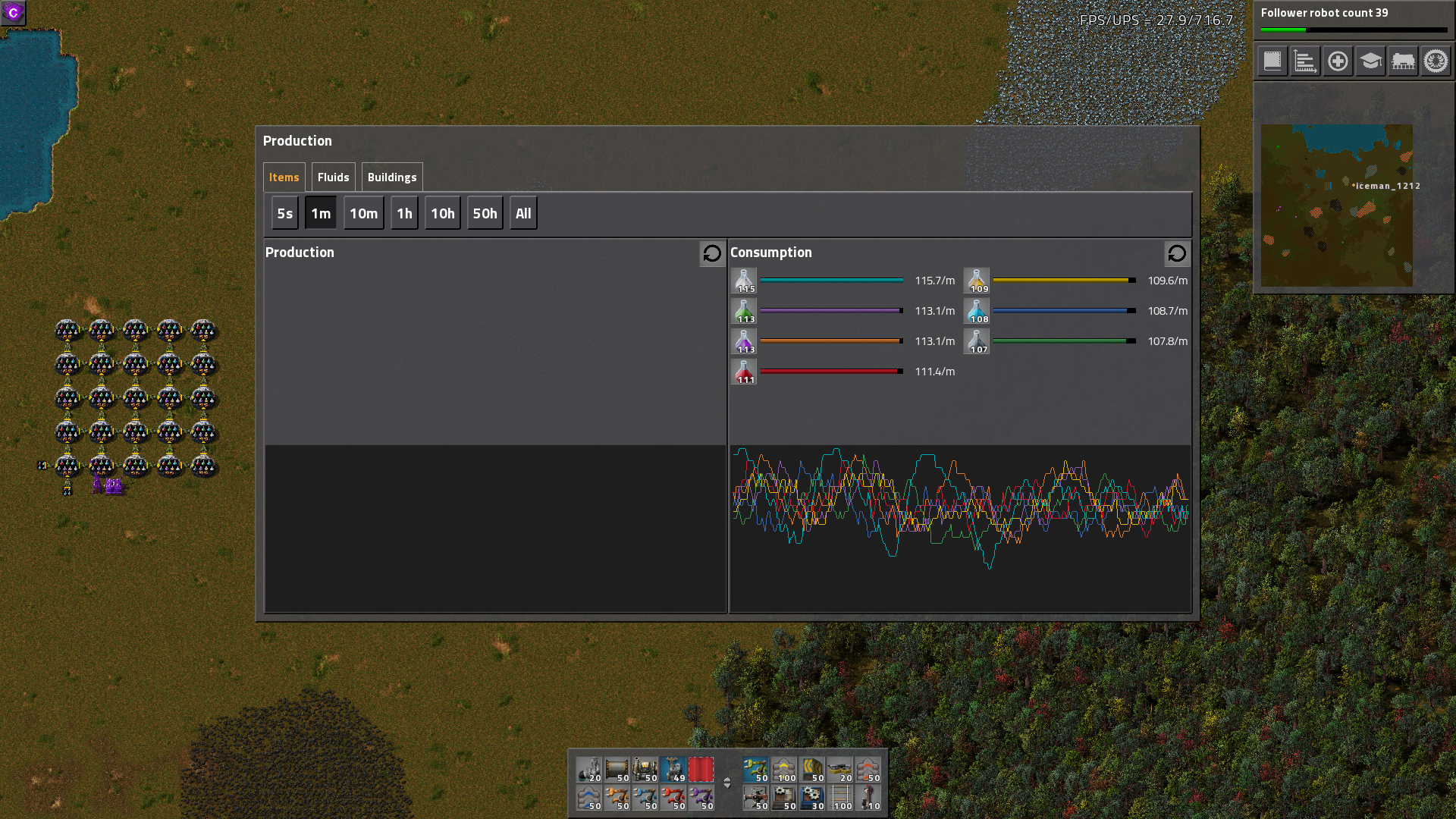Click the 107.8/m rate value

[x=1168, y=341]
